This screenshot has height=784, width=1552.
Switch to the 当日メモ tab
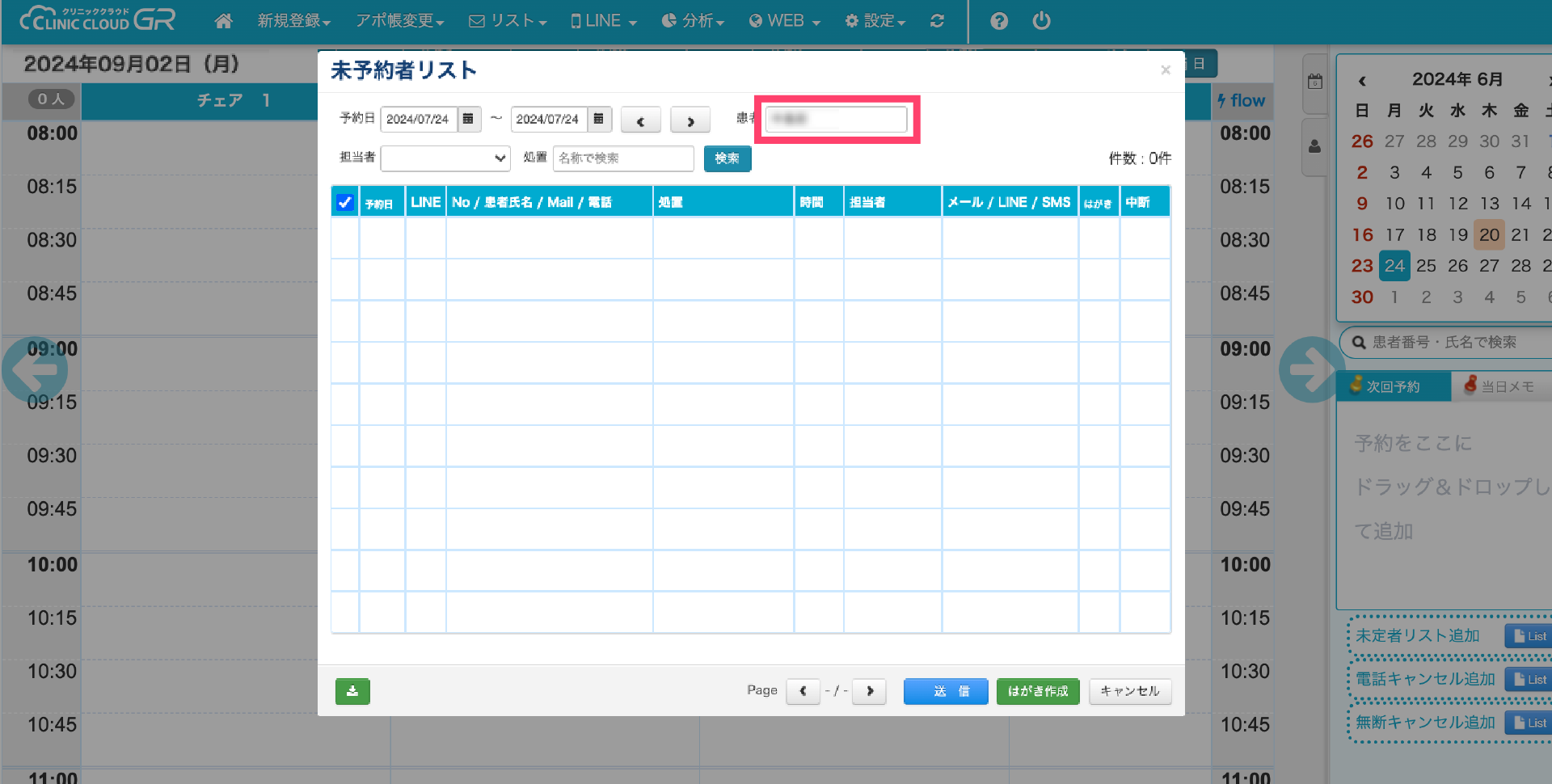(x=1499, y=386)
